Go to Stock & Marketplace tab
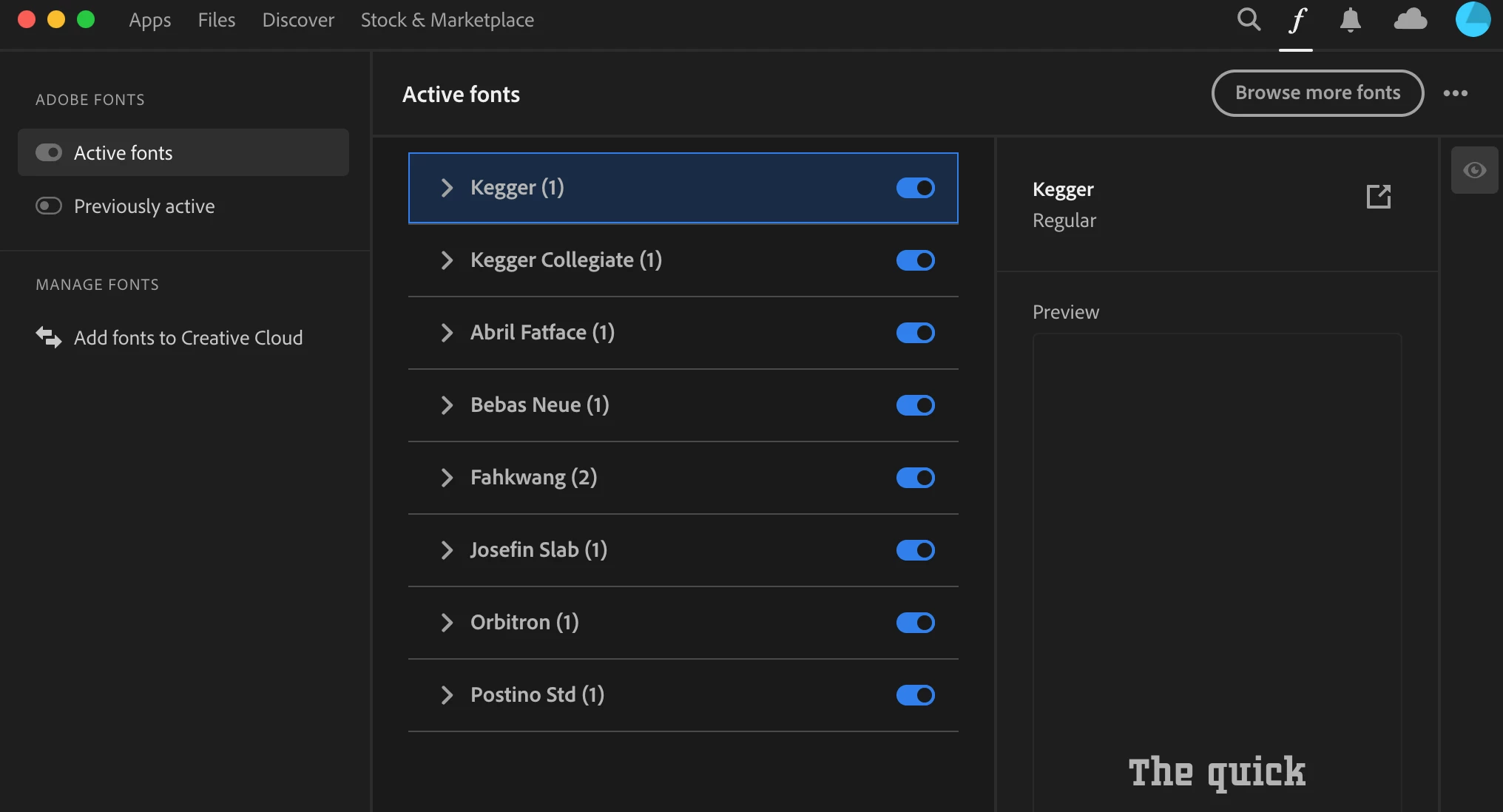 pyautogui.click(x=447, y=20)
